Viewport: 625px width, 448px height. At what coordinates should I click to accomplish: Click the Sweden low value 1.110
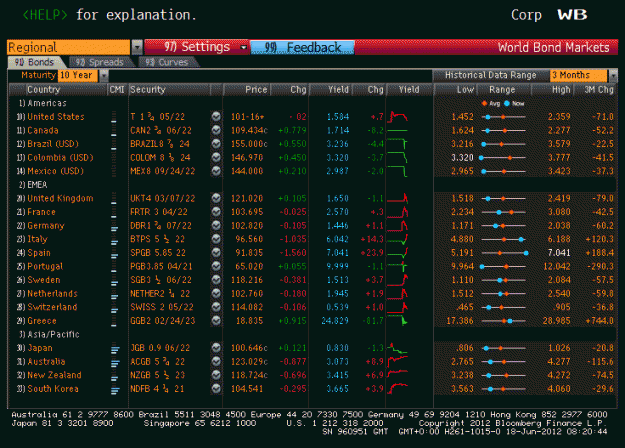(462, 280)
